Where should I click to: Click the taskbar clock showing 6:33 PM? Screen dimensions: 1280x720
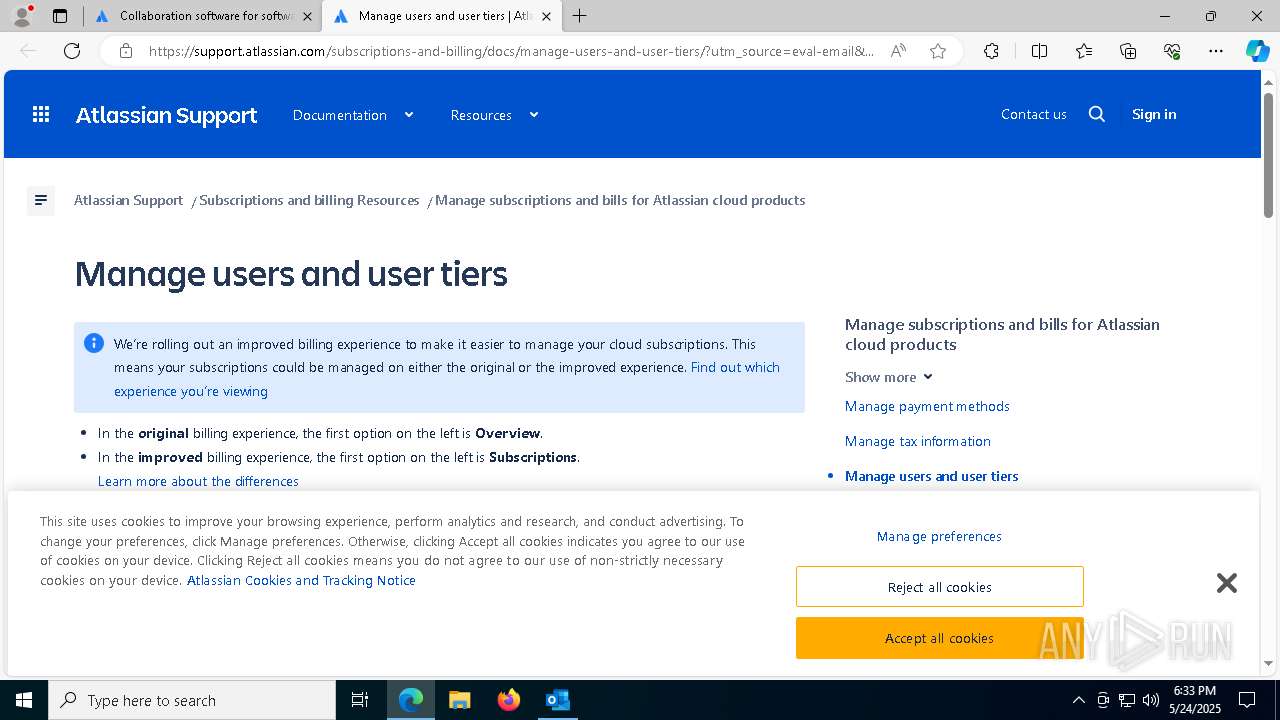[1195, 700]
